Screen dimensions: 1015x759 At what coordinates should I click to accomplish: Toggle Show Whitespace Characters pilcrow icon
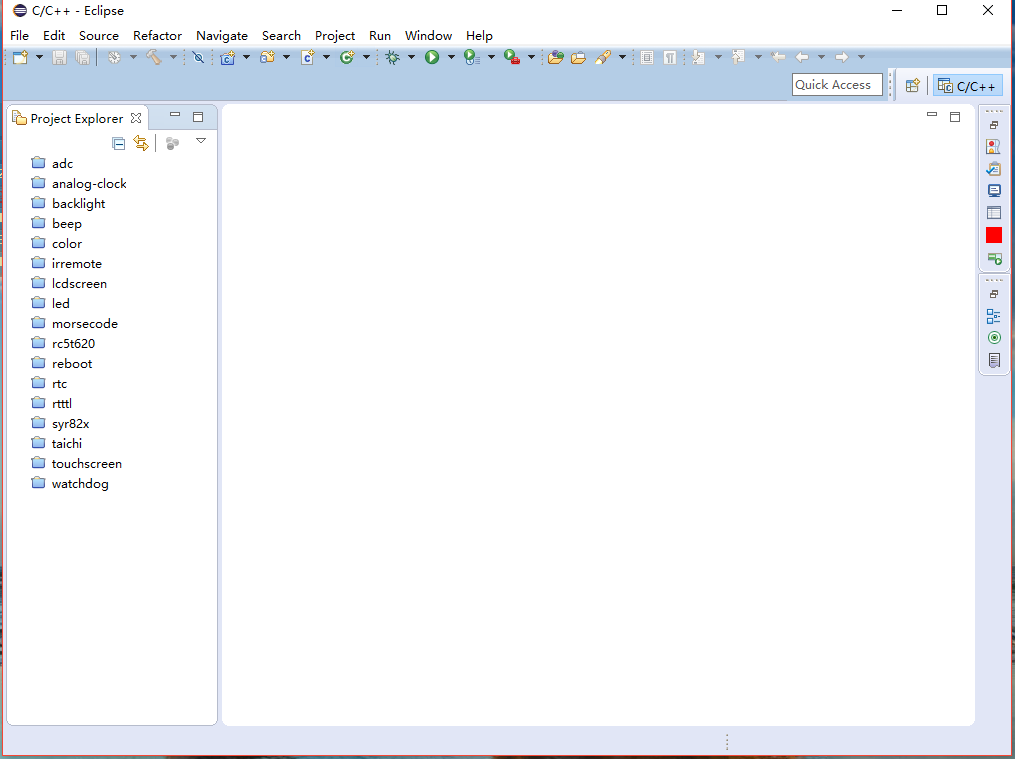669,58
